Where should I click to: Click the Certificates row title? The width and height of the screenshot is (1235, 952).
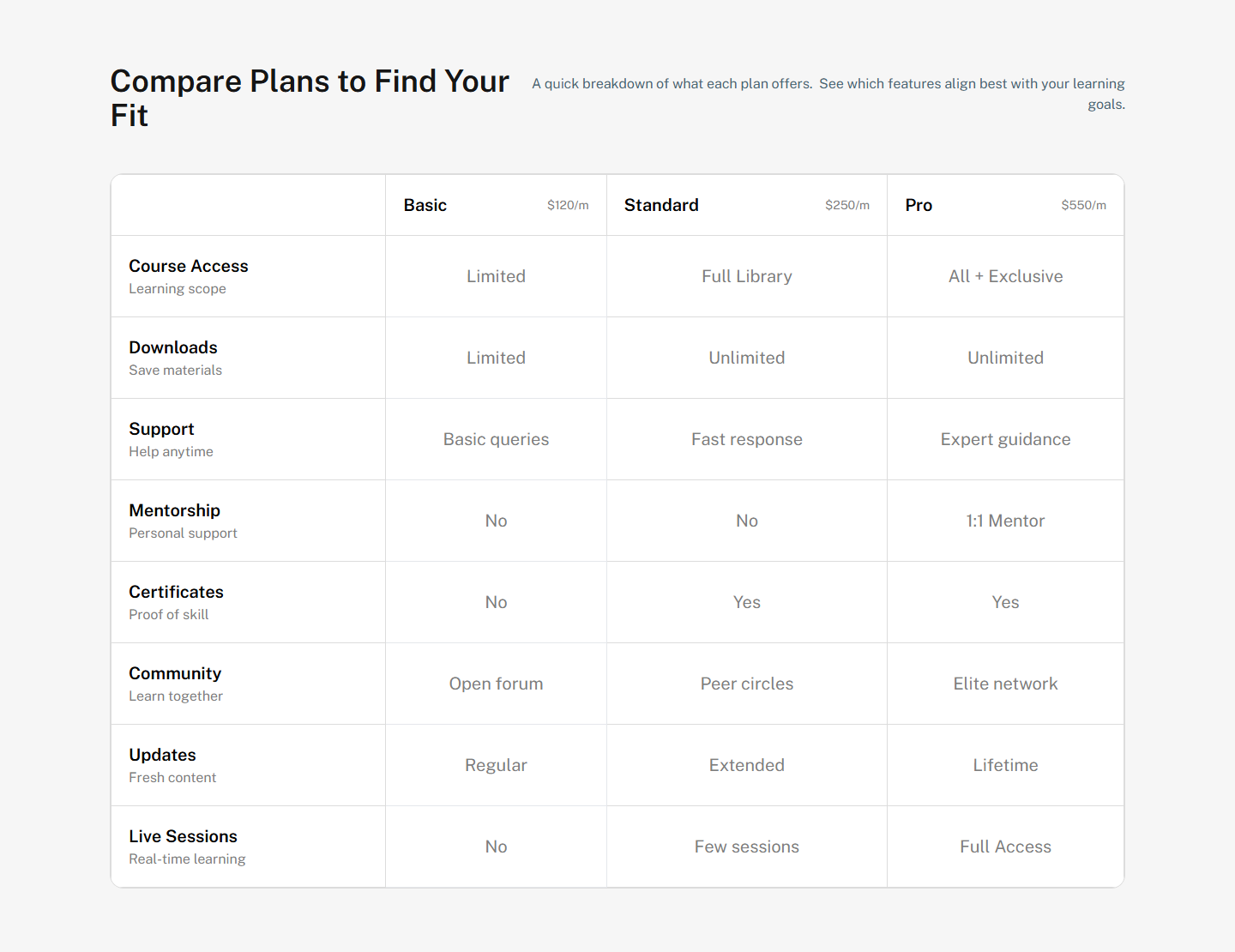click(176, 592)
